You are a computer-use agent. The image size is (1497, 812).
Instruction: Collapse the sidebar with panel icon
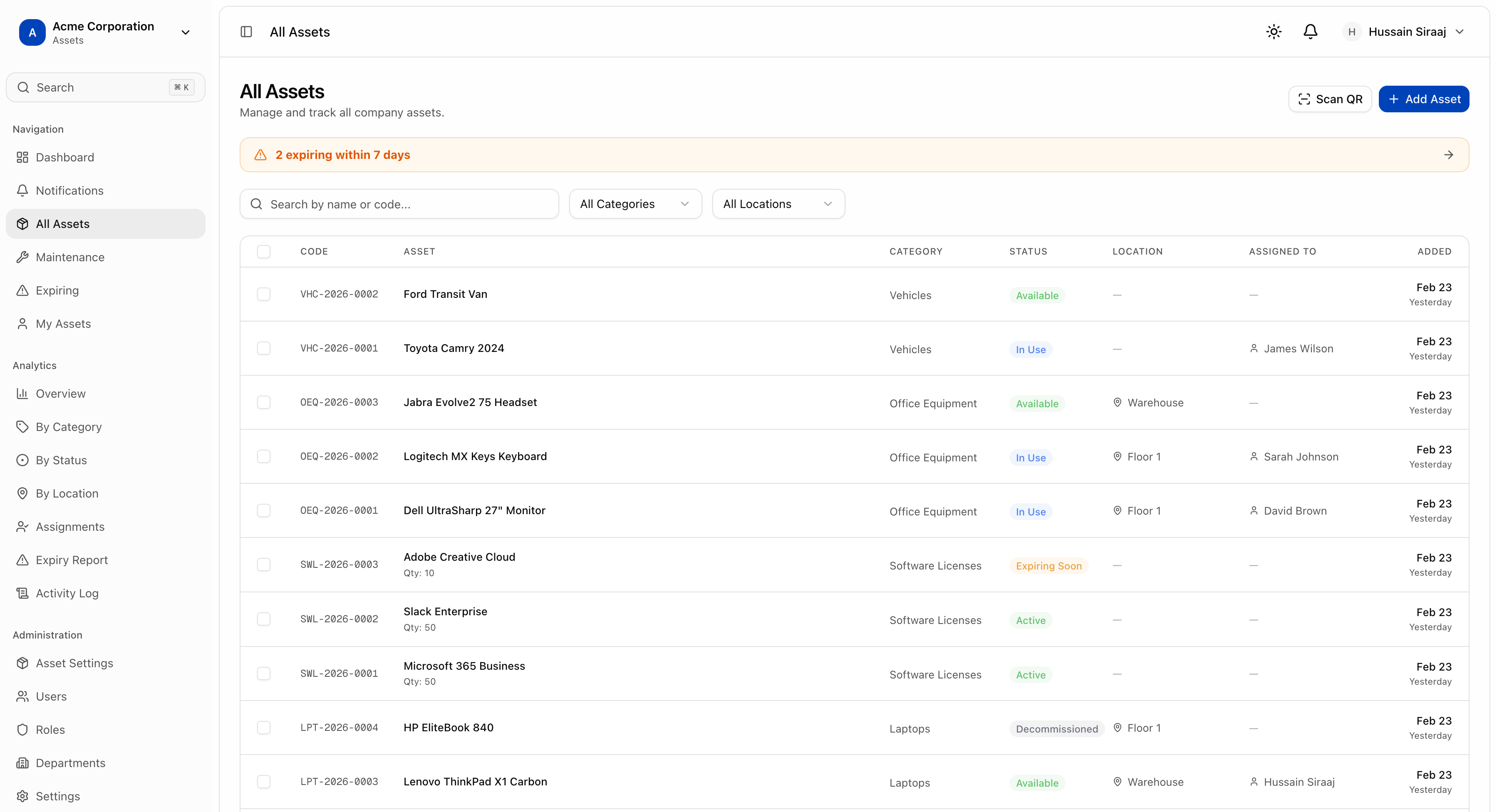tap(246, 31)
